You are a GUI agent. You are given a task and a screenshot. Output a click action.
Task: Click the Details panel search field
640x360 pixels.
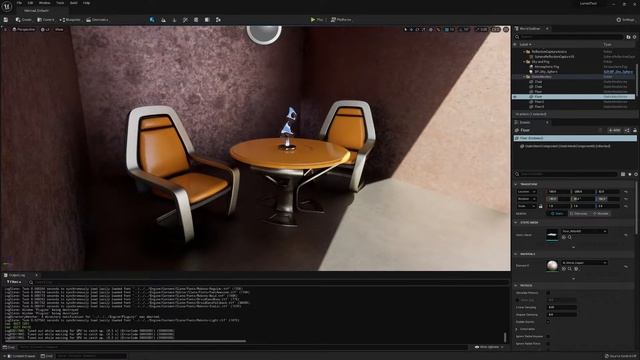click(x=567, y=174)
